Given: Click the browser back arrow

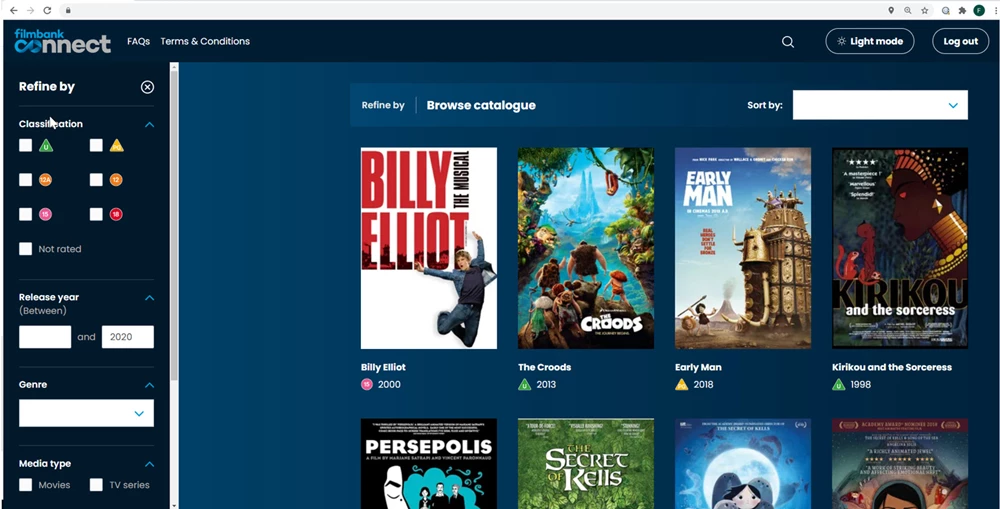Looking at the screenshot, I should click(x=13, y=10).
